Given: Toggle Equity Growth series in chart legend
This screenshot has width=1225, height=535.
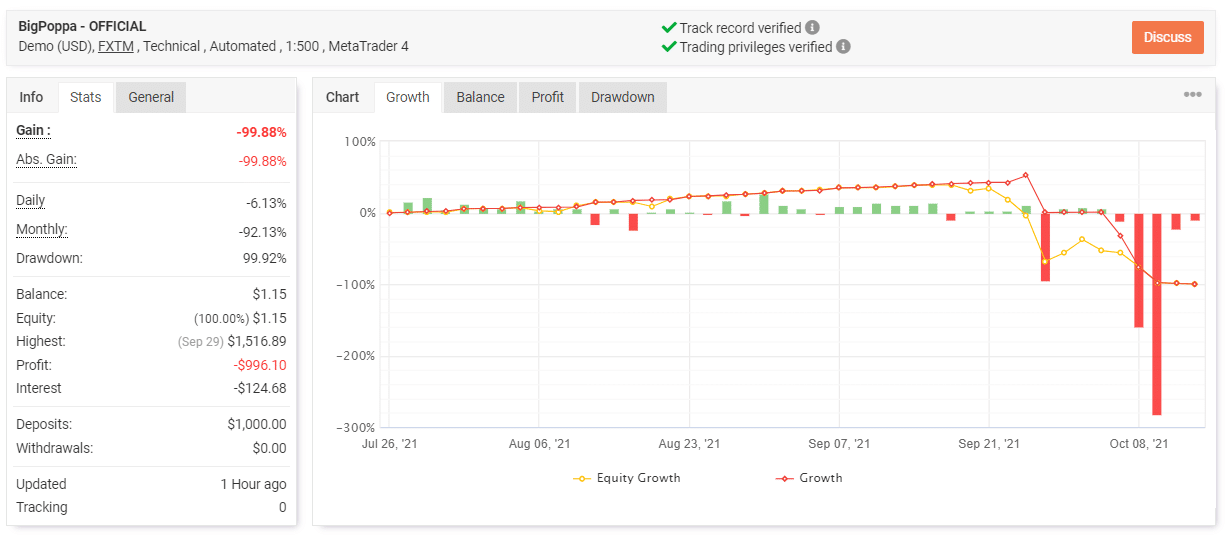Looking at the screenshot, I should click(626, 478).
